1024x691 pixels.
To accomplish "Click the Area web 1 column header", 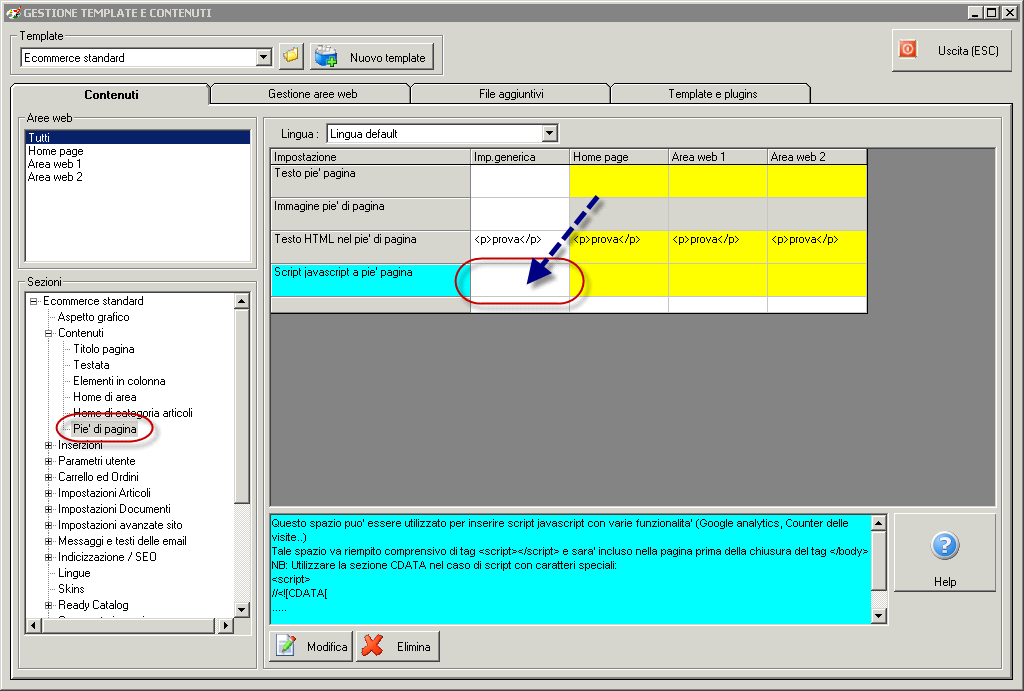I will point(718,157).
